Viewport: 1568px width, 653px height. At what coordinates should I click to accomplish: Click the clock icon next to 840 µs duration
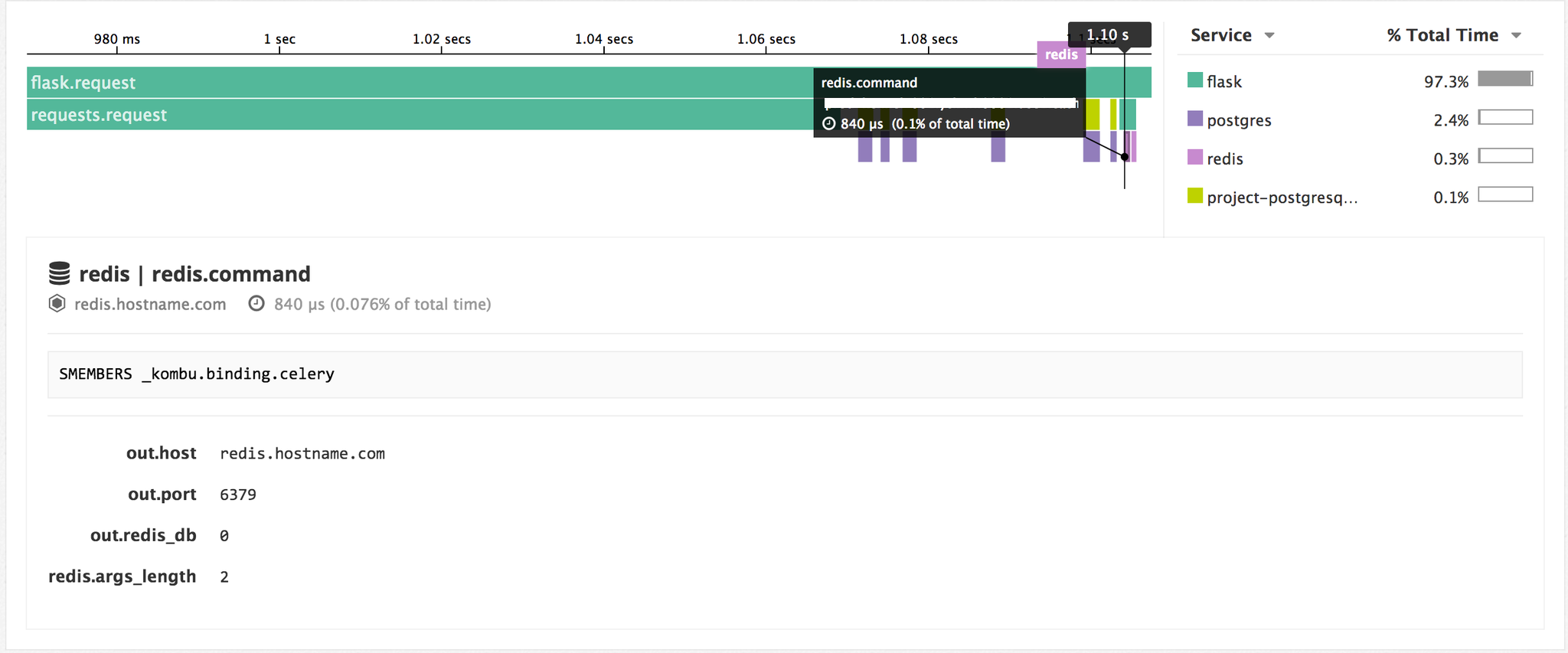(256, 304)
